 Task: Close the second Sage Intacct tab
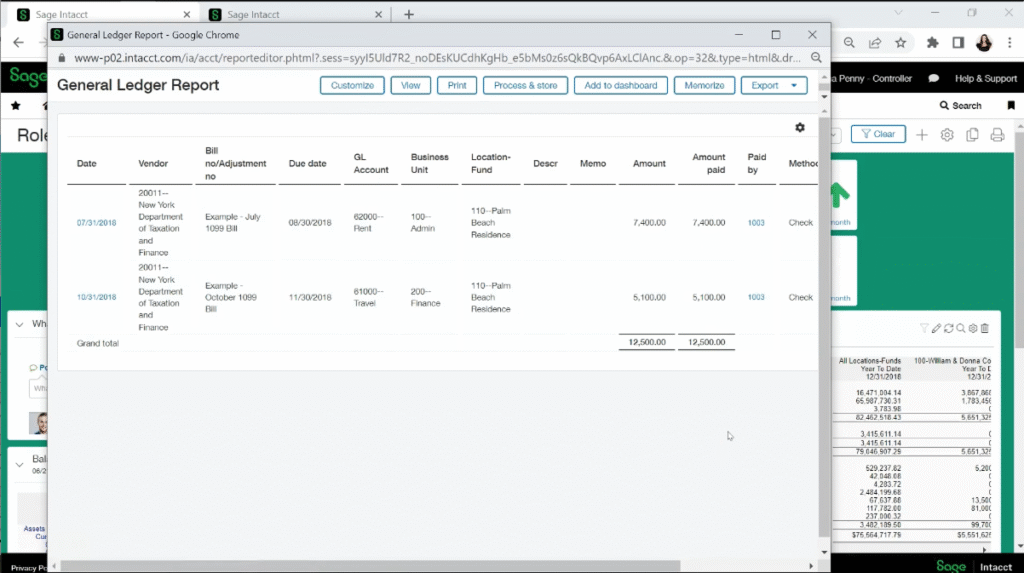378,14
